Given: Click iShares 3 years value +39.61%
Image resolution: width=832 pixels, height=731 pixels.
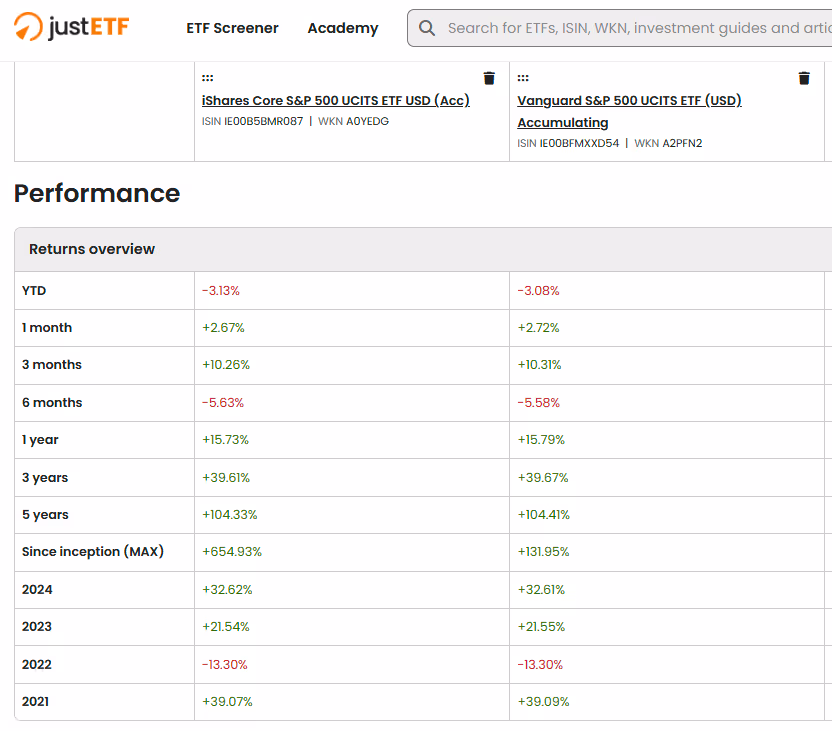Looking at the screenshot, I should [x=226, y=477].
